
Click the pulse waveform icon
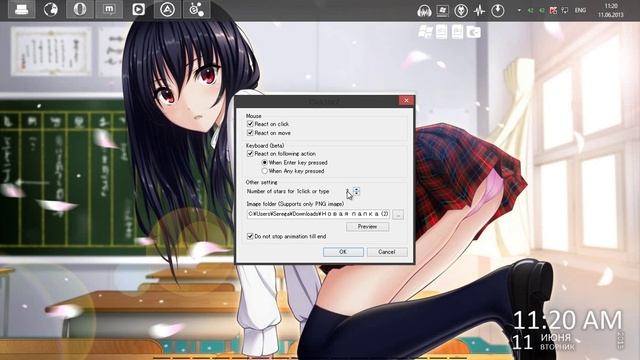(x=479, y=11)
